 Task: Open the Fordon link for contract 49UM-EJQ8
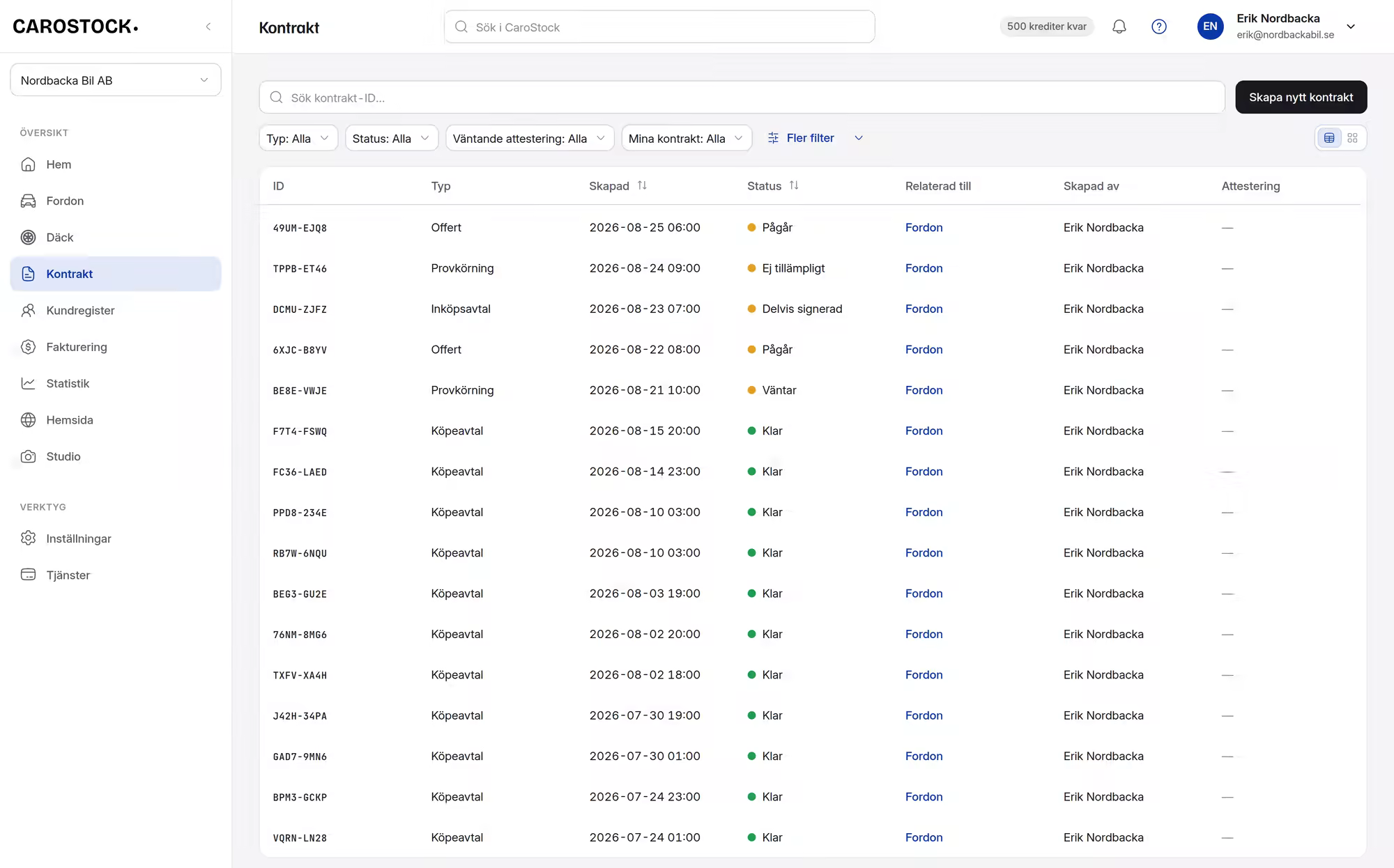[924, 228]
